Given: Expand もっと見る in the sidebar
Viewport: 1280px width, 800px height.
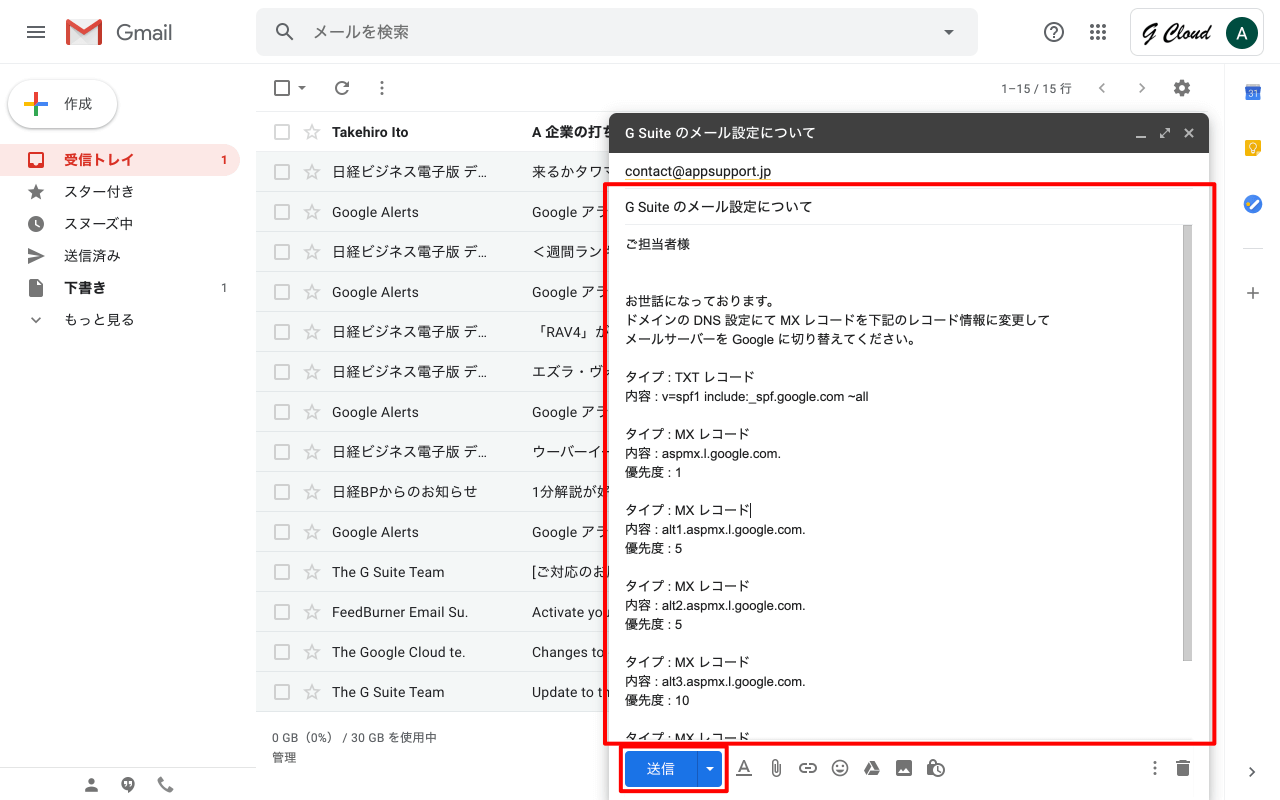Looking at the screenshot, I should coord(99,320).
